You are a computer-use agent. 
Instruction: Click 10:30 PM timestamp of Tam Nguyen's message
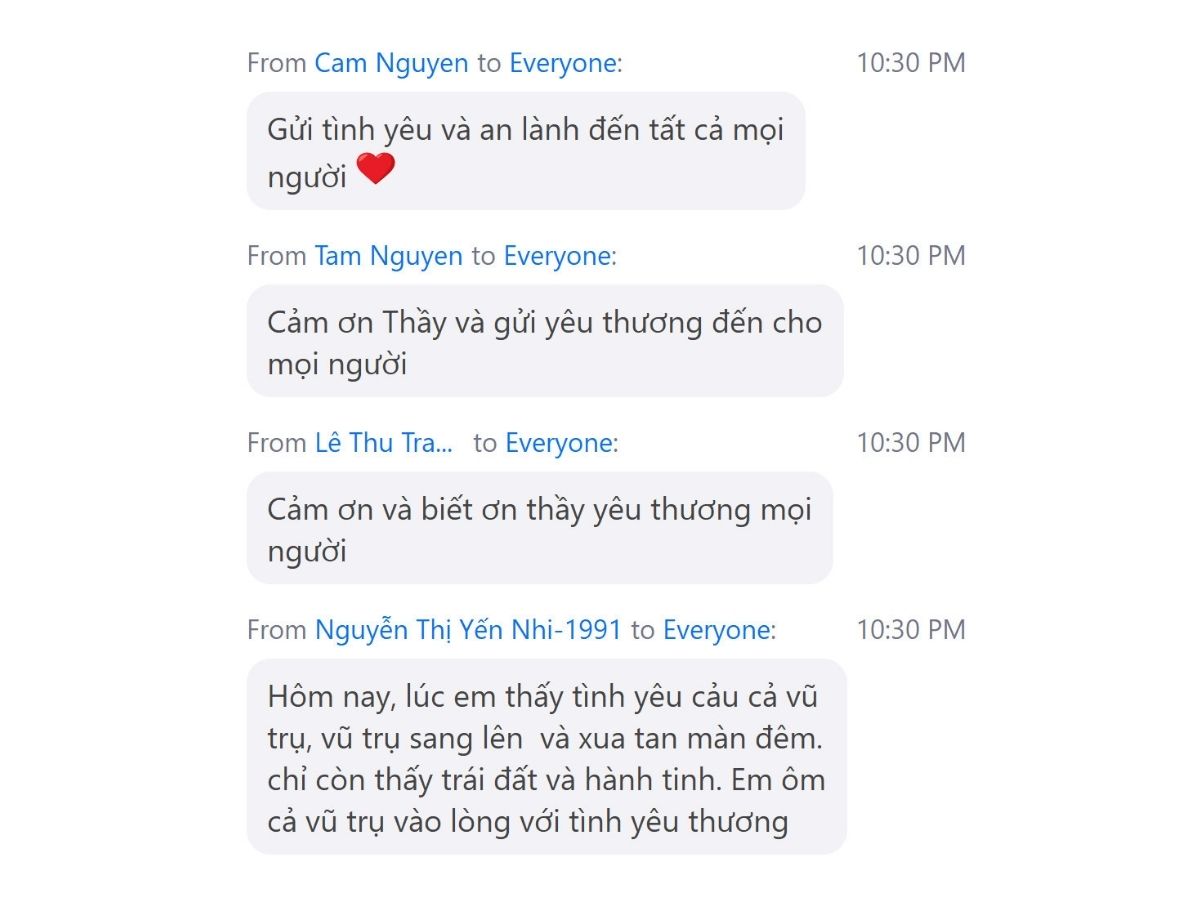point(911,256)
